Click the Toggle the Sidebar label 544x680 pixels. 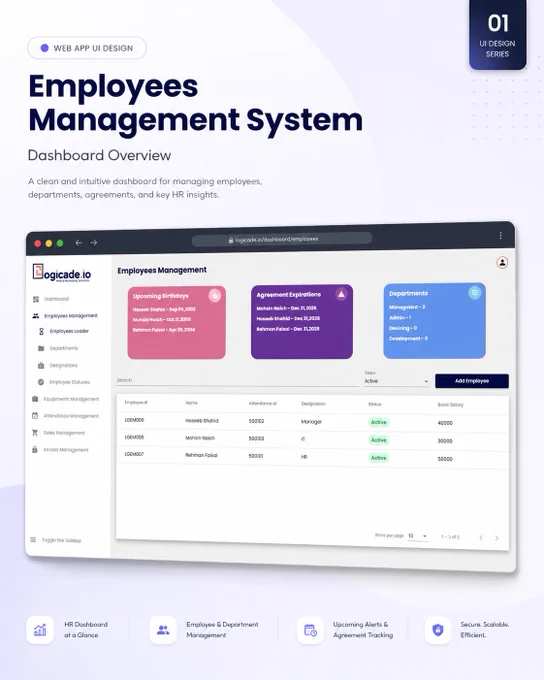click(x=62, y=540)
